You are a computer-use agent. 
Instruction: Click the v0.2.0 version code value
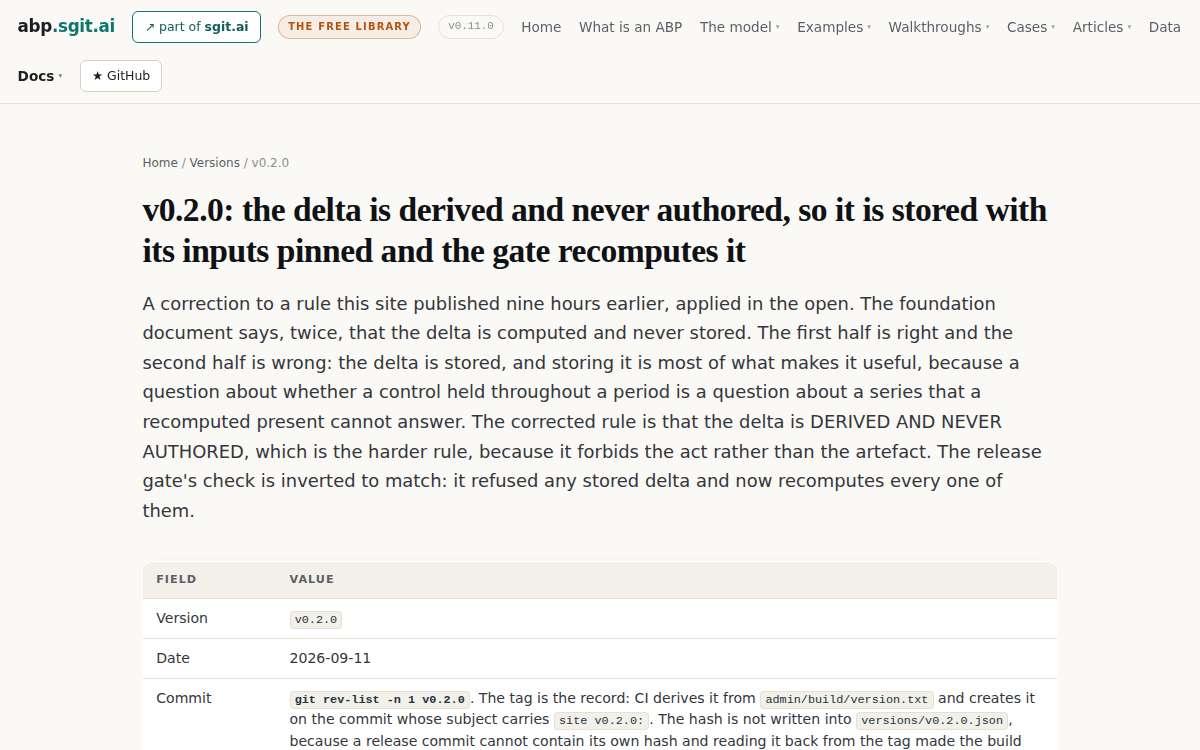316,619
